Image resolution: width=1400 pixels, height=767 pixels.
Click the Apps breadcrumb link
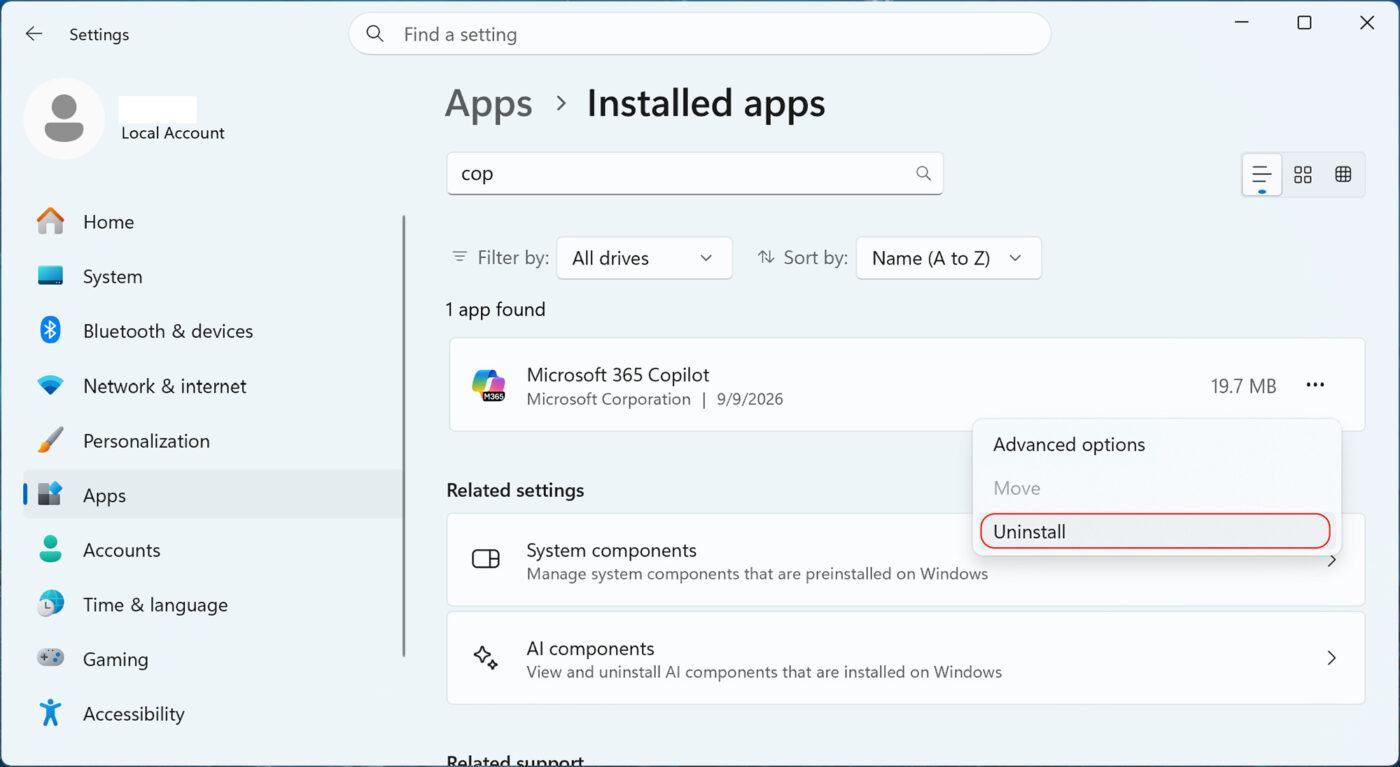pyautogui.click(x=489, y=103)
